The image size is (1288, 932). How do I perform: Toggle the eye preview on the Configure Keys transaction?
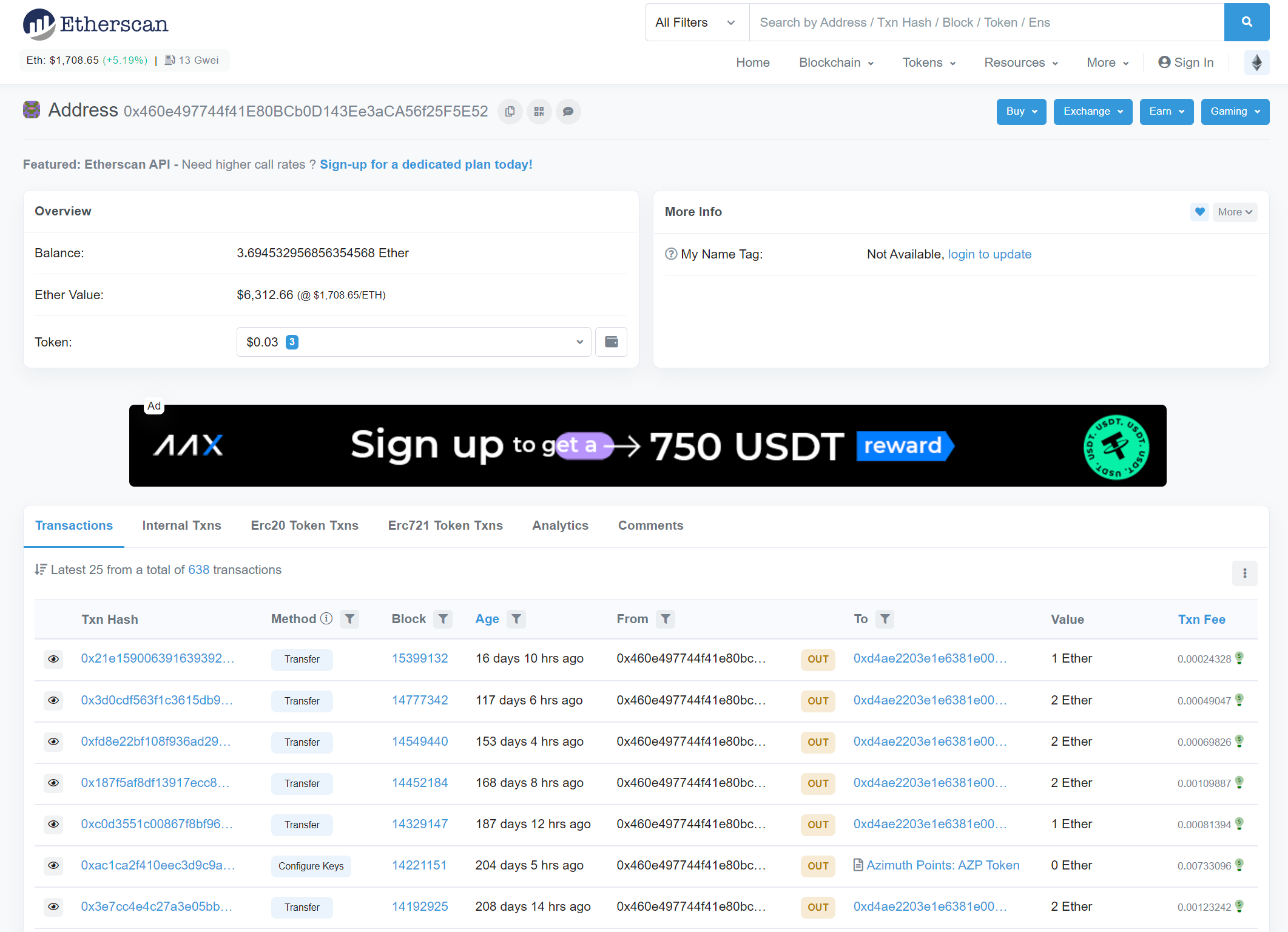tap(53, 866)
